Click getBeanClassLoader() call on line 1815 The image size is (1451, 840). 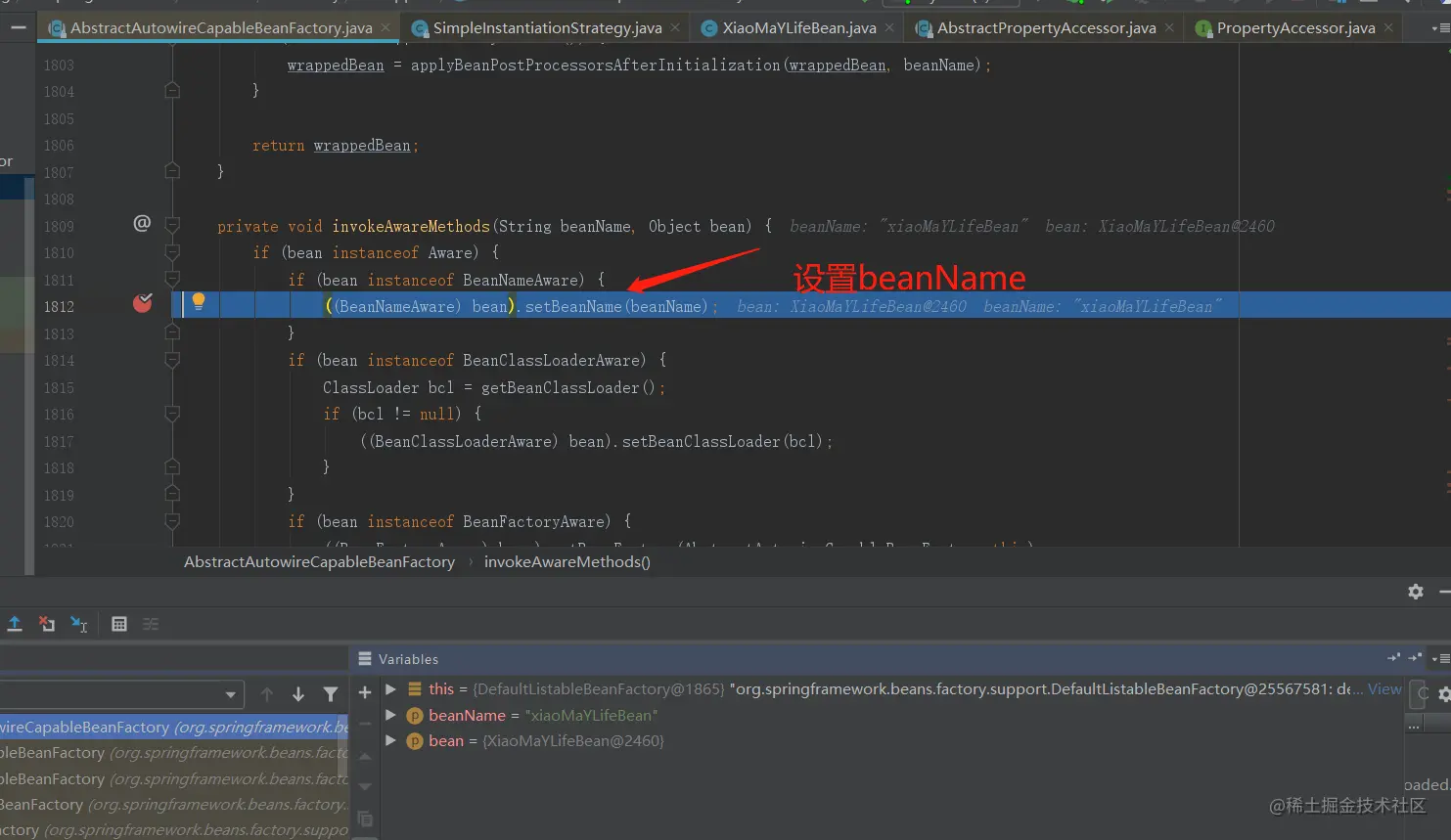pyautogui.click(x=567, y=387)
